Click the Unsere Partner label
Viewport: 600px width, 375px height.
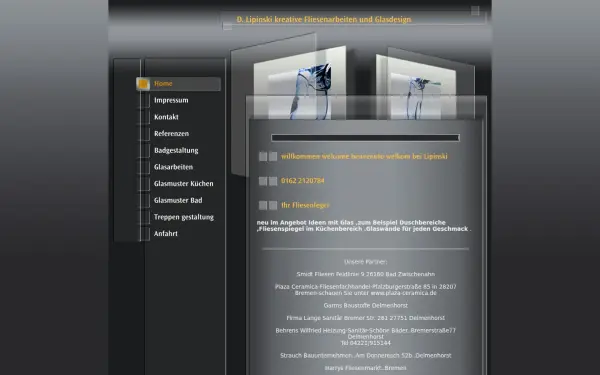[x=365, y=262]
